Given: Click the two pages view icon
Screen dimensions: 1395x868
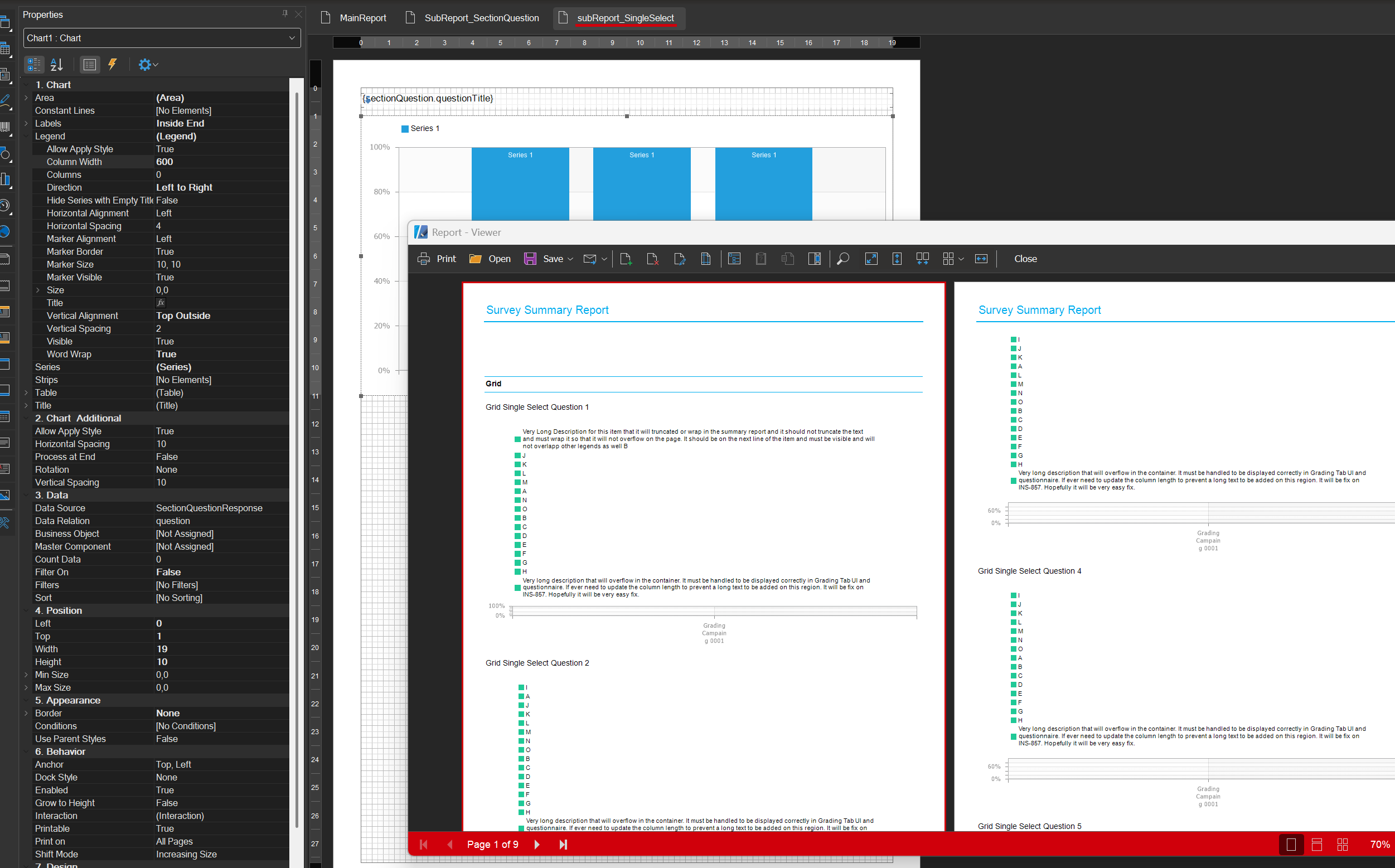Looking at the screenshot, I should pyautogui.click(x=923, y=259).
